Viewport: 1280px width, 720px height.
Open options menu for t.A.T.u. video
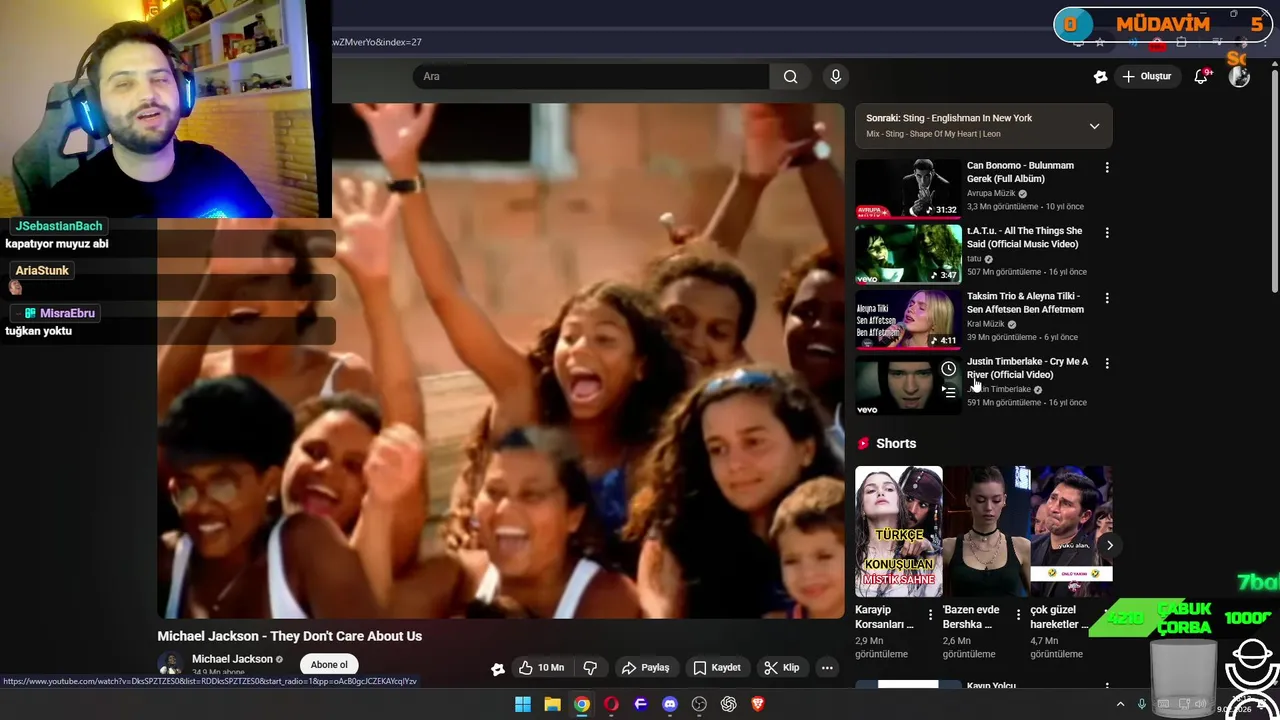[1106, 232]
